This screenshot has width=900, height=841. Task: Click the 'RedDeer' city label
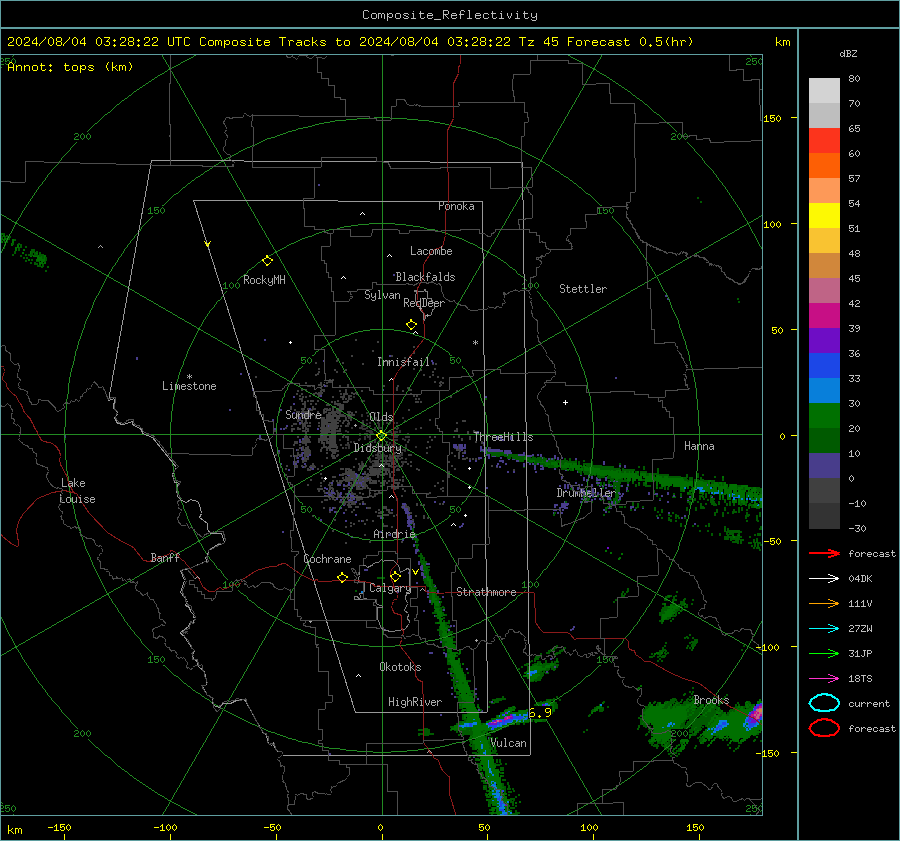pyautogui.click(x=424, y=303)
